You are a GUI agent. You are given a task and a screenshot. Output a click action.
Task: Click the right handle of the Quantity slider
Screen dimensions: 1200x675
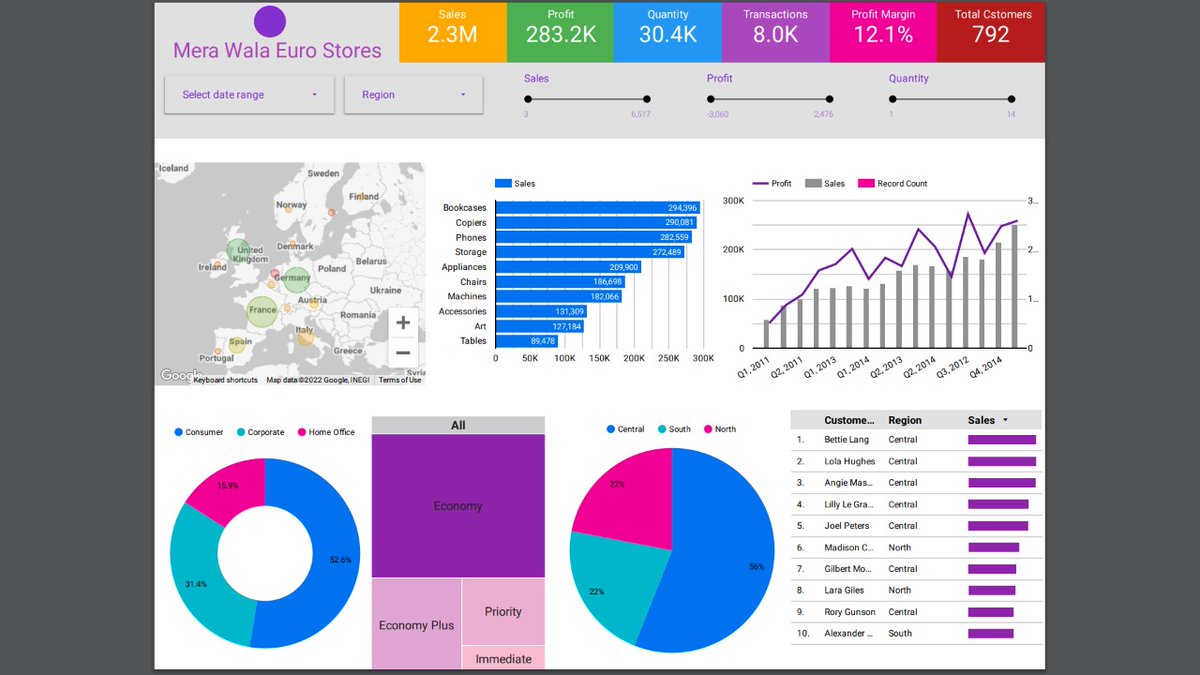(1011, 99)
